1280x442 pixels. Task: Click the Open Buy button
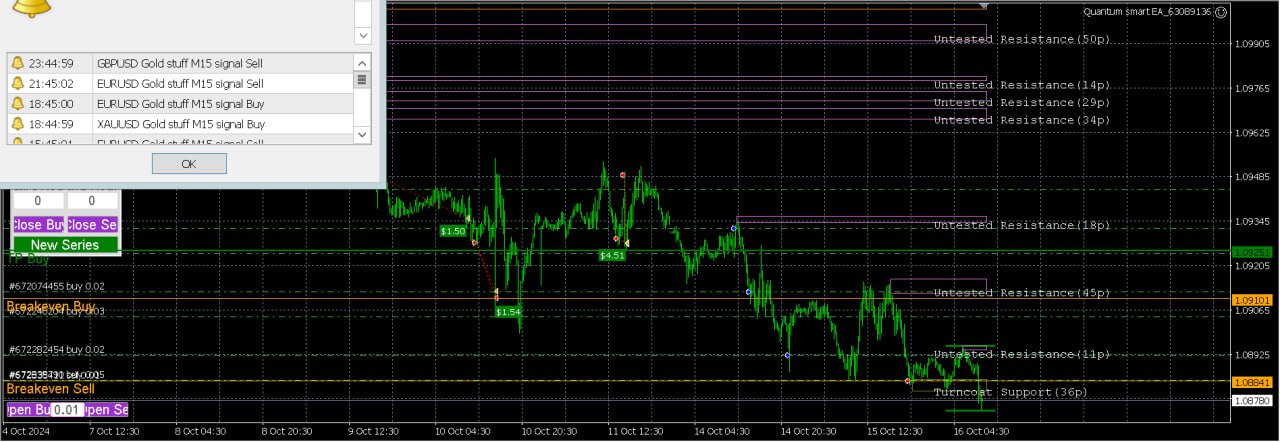(28, 410)
